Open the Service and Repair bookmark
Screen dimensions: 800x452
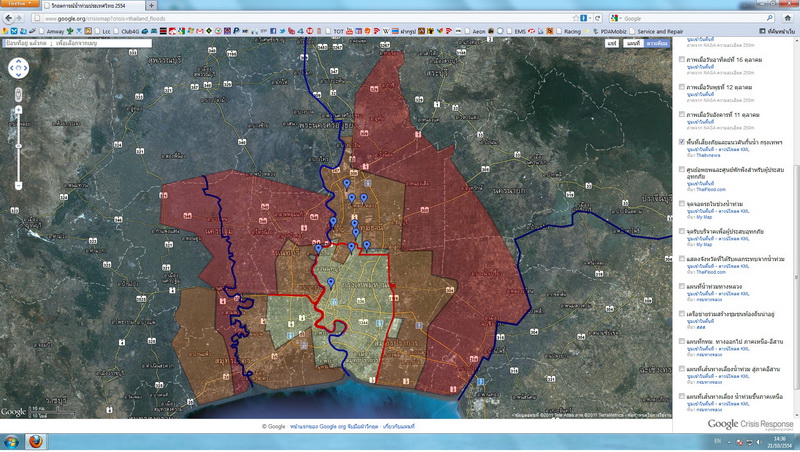pyautogui.click(x=656, y=31)
